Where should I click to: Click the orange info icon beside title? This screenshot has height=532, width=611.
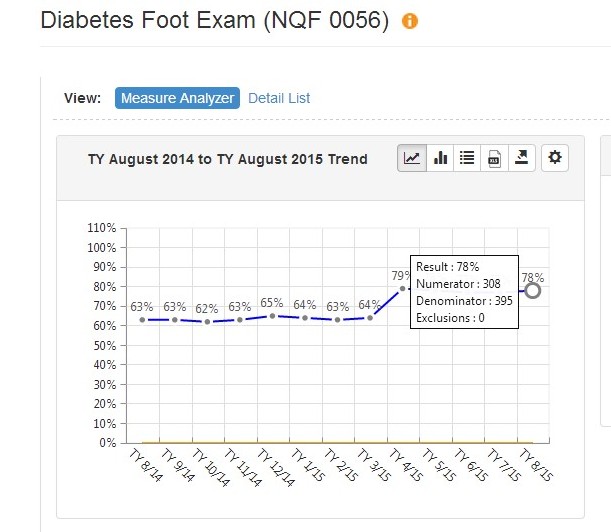tap(410, 22)
